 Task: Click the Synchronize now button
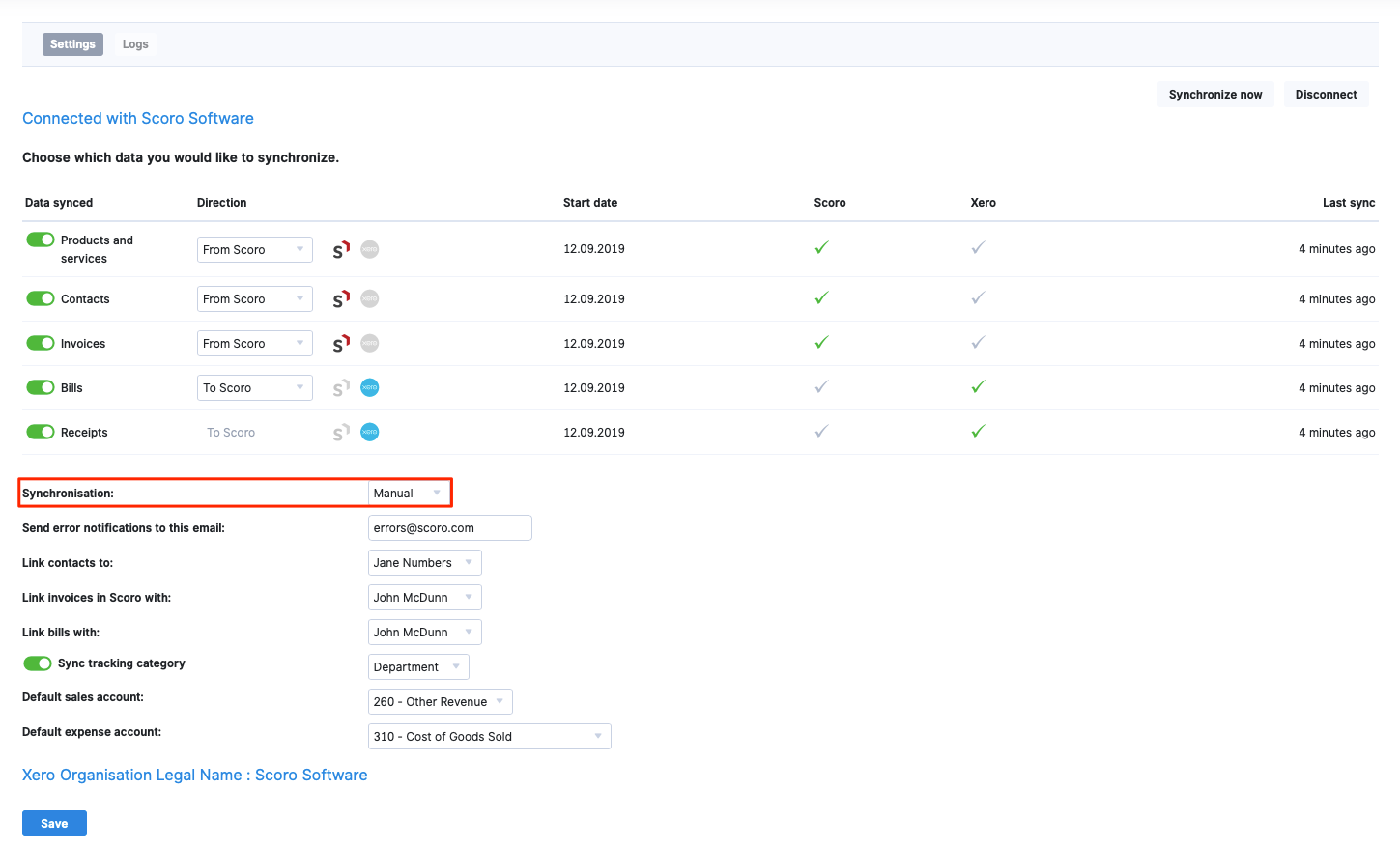coord(1215,95)
